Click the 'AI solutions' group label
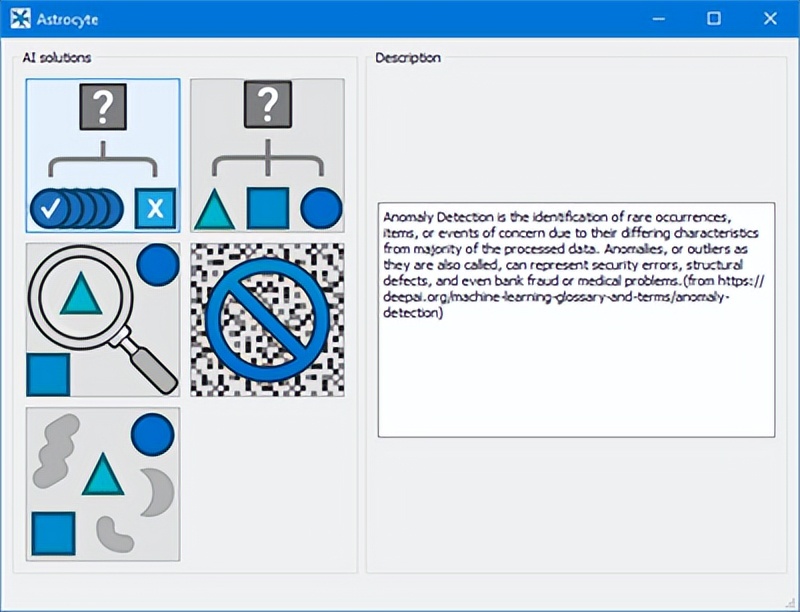800x612 pixels. coord(57,58)
